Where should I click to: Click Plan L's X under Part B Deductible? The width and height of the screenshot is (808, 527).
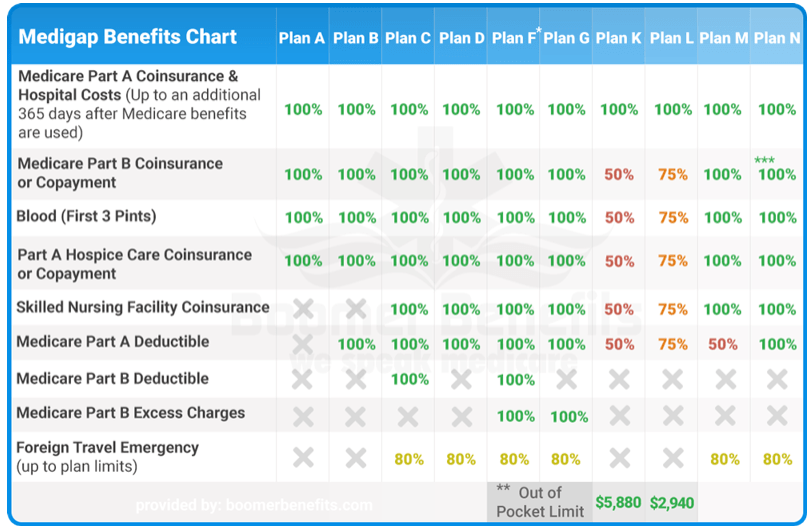[x=673, y=380]
